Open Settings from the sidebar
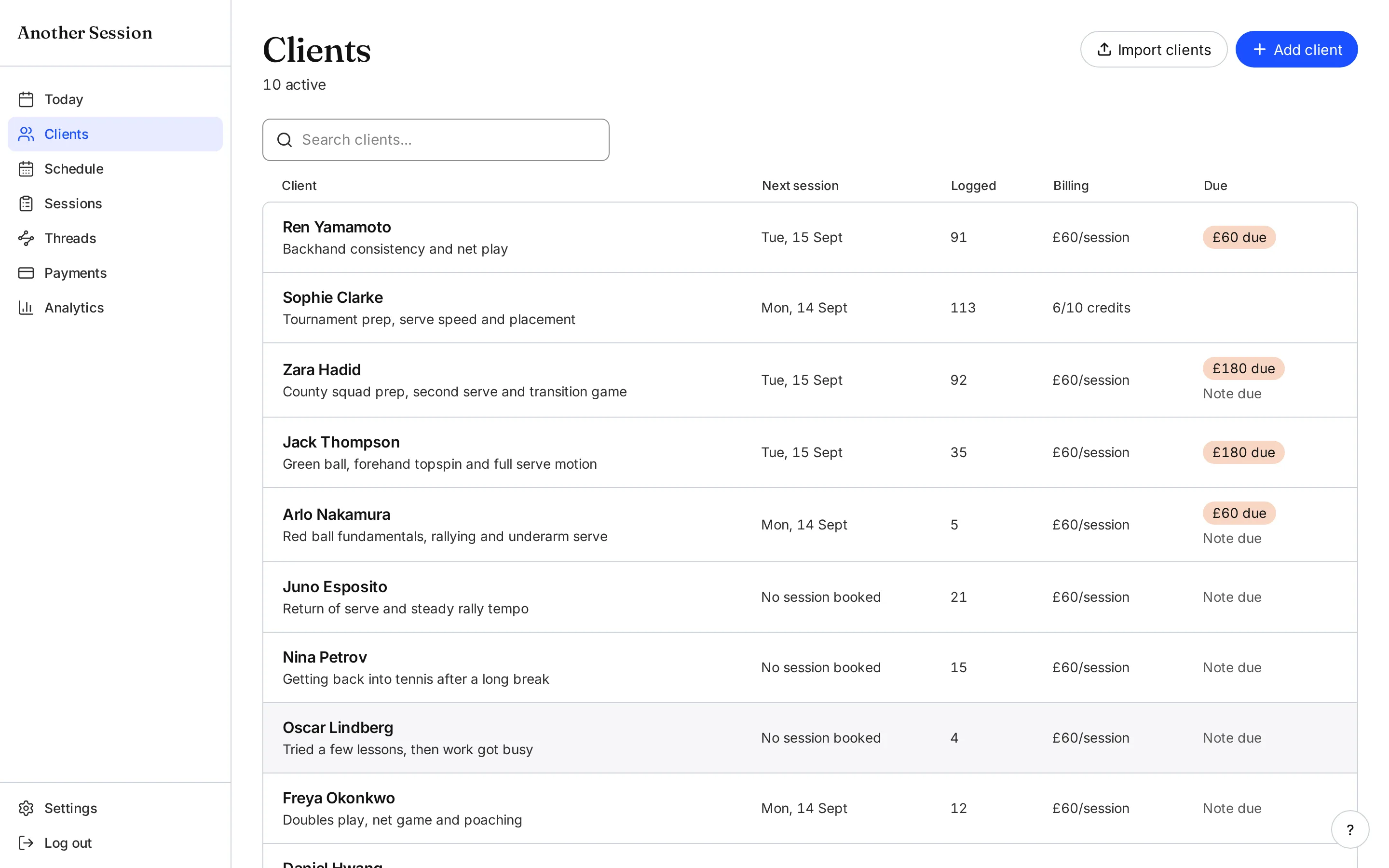The height and width of the screenshot is (868, 1389). click(115, 808)
